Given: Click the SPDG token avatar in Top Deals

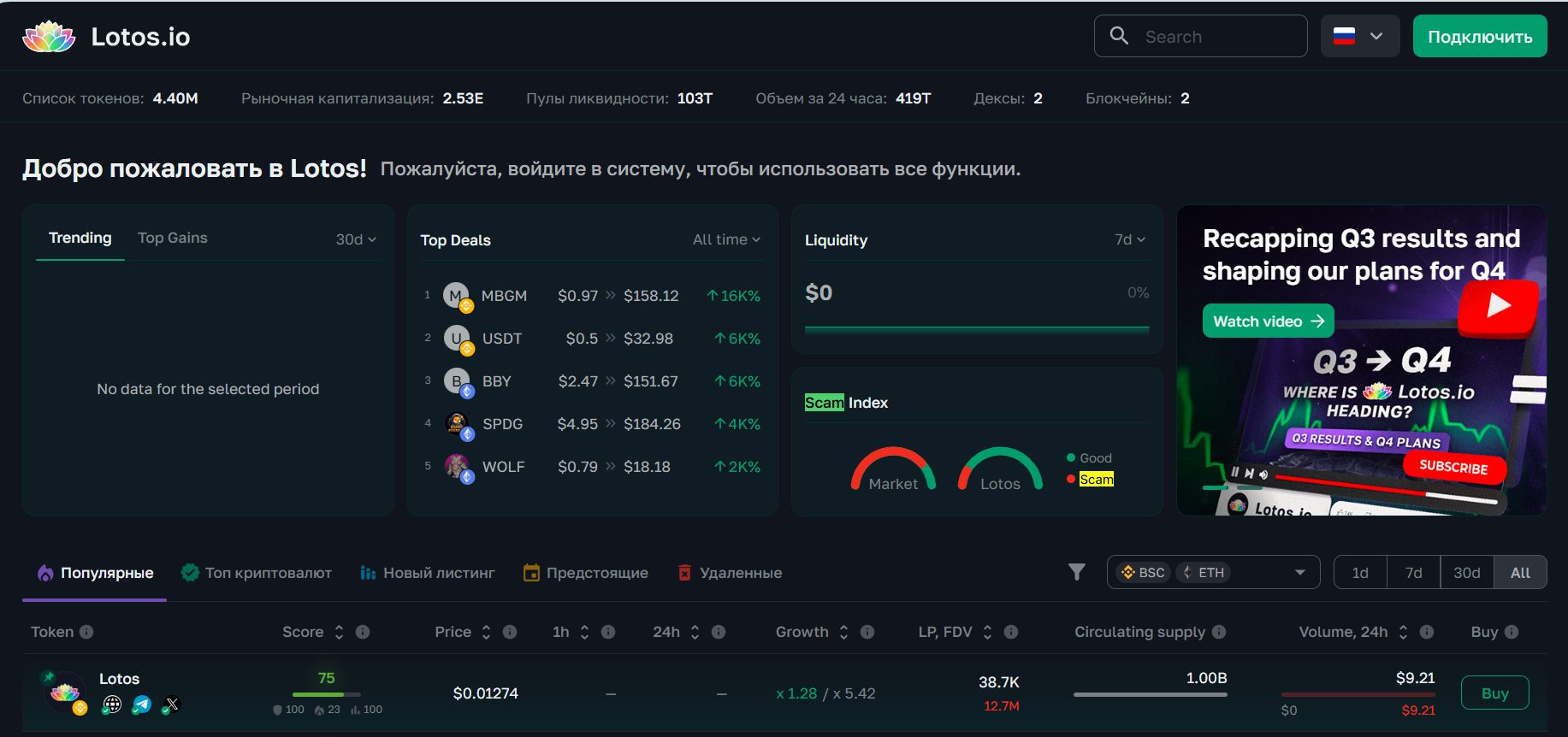Looking at the screenshot, I should coord(457,424).
